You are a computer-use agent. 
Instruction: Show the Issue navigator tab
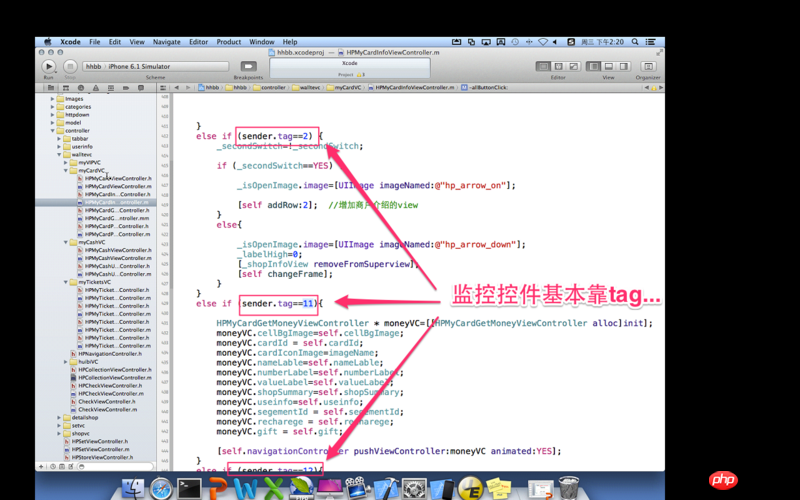[x=95, y=88]
